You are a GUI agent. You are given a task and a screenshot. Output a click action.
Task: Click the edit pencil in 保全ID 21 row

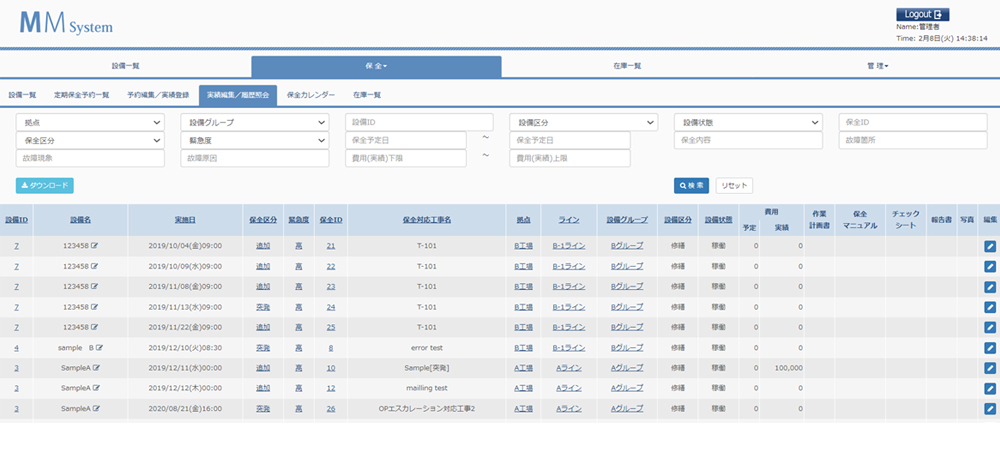pyautogui.click(x=989, y=246)
